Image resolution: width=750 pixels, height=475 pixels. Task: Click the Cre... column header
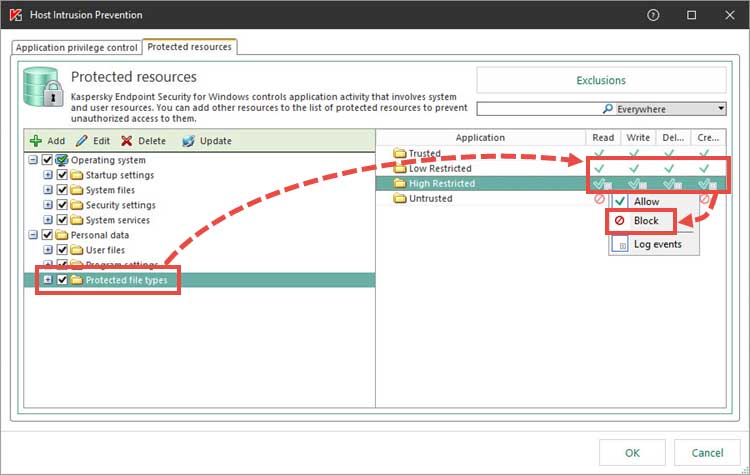[708, 138]
